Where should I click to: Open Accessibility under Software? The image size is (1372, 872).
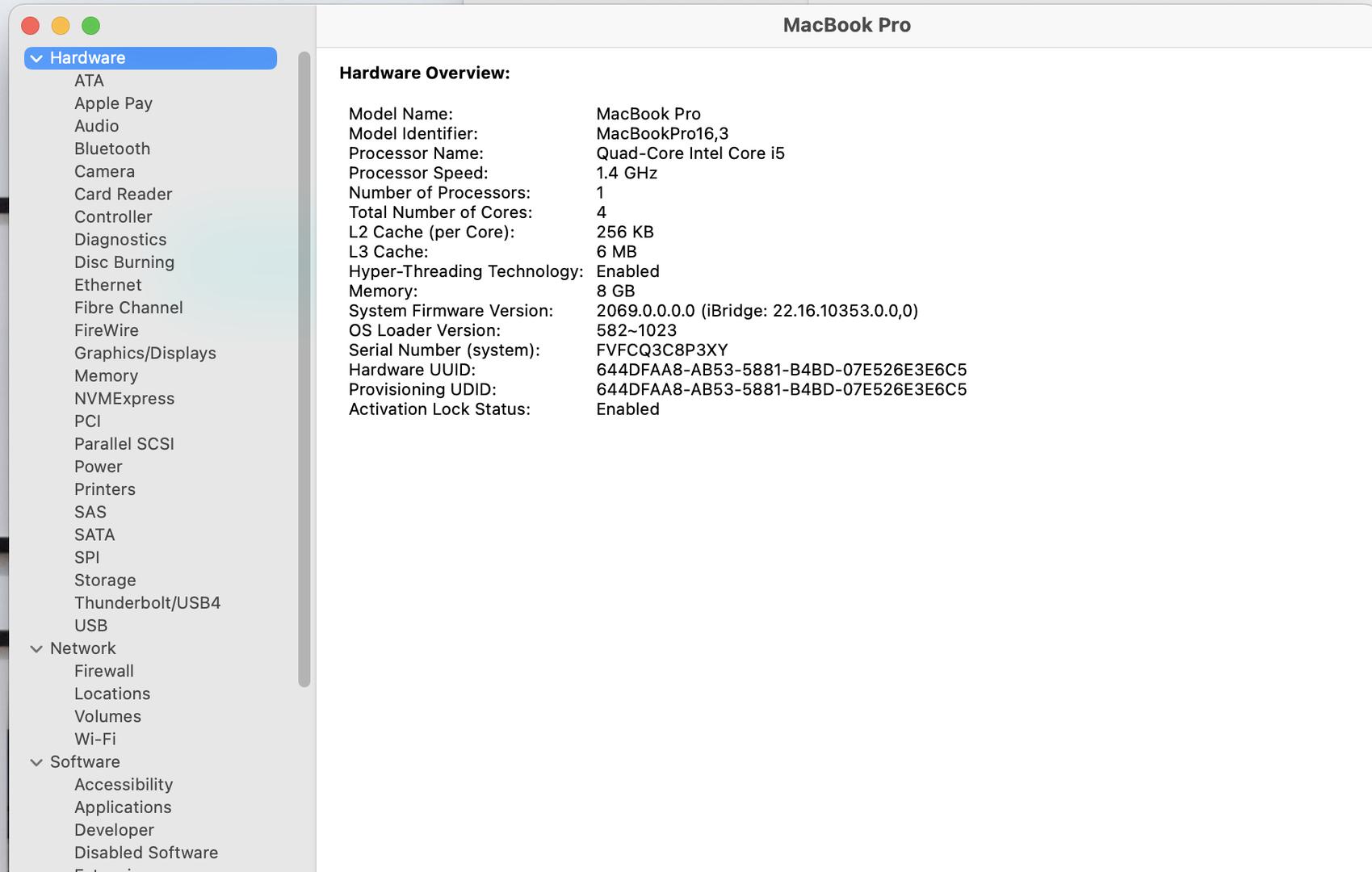pyautogui.click(x=124, y=785)
